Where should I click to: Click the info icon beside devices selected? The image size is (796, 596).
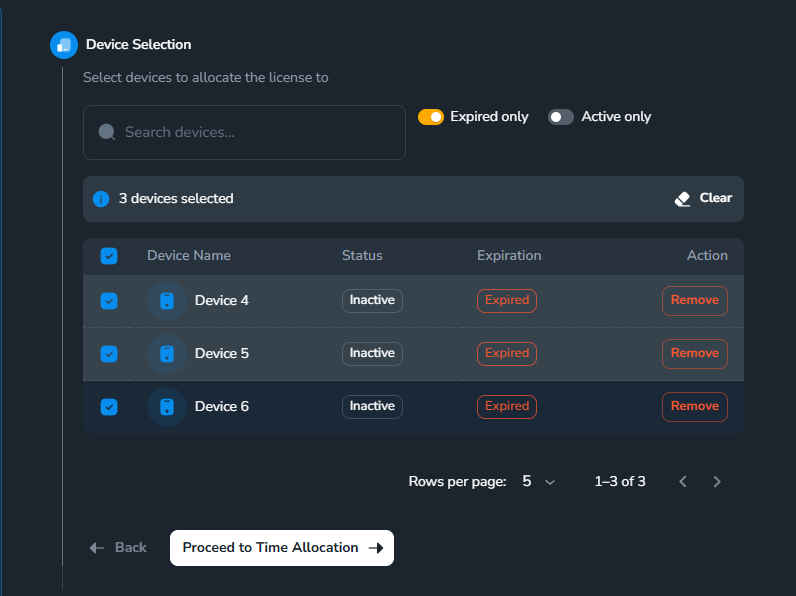coord(101,199)
